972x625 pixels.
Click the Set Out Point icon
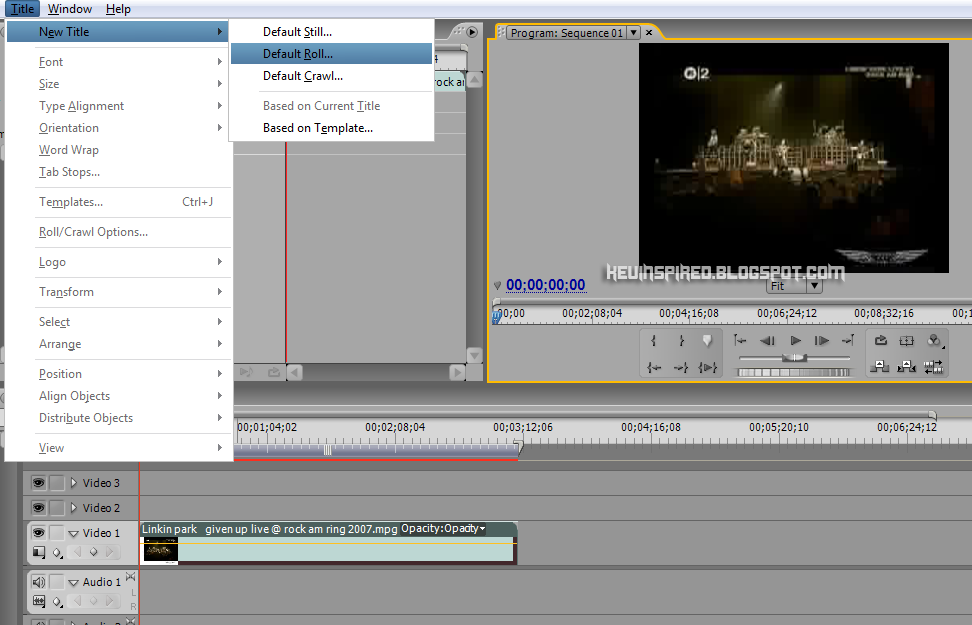tap(683, 339)
